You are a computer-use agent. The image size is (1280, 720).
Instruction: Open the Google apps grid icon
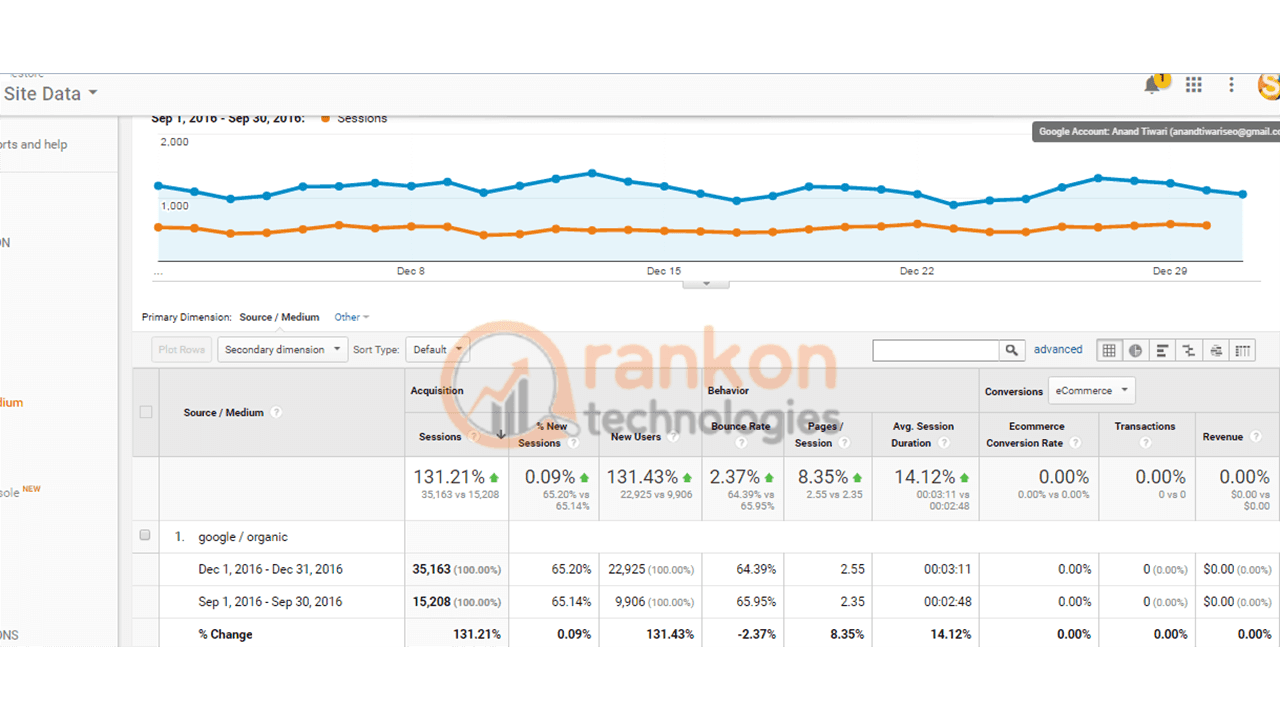[x=1193, y=85]
